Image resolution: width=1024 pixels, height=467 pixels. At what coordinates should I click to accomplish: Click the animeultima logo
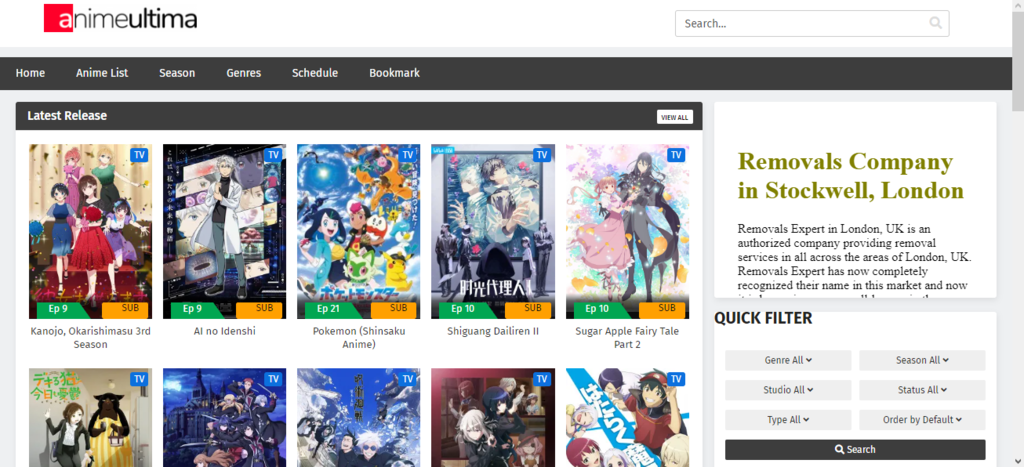[120, 18]
